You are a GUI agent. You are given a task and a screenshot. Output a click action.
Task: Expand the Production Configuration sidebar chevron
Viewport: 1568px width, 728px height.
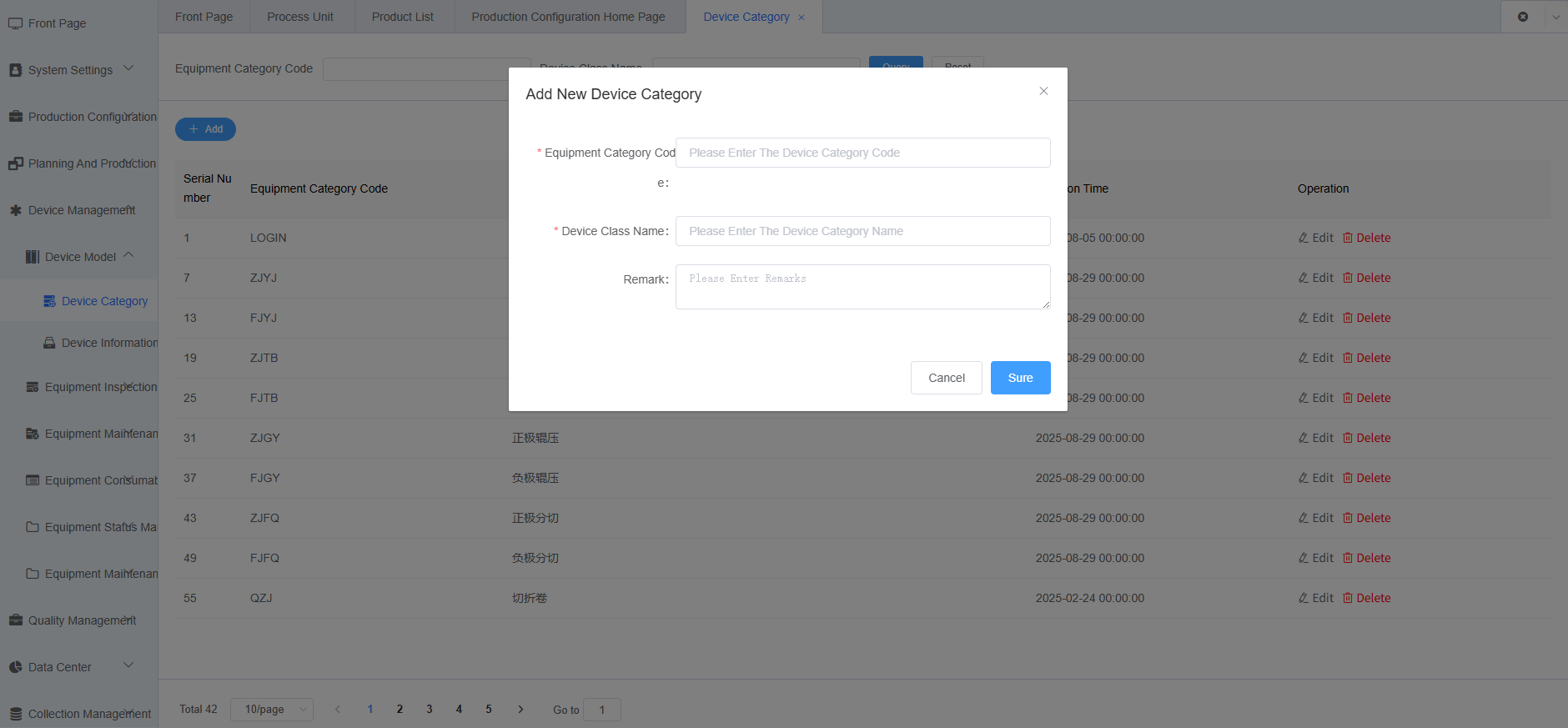click(x=128, y=115)
